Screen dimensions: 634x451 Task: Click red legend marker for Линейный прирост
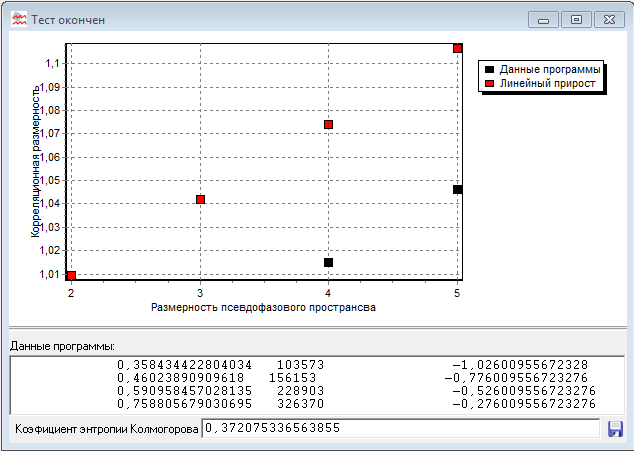pos(488,84)
